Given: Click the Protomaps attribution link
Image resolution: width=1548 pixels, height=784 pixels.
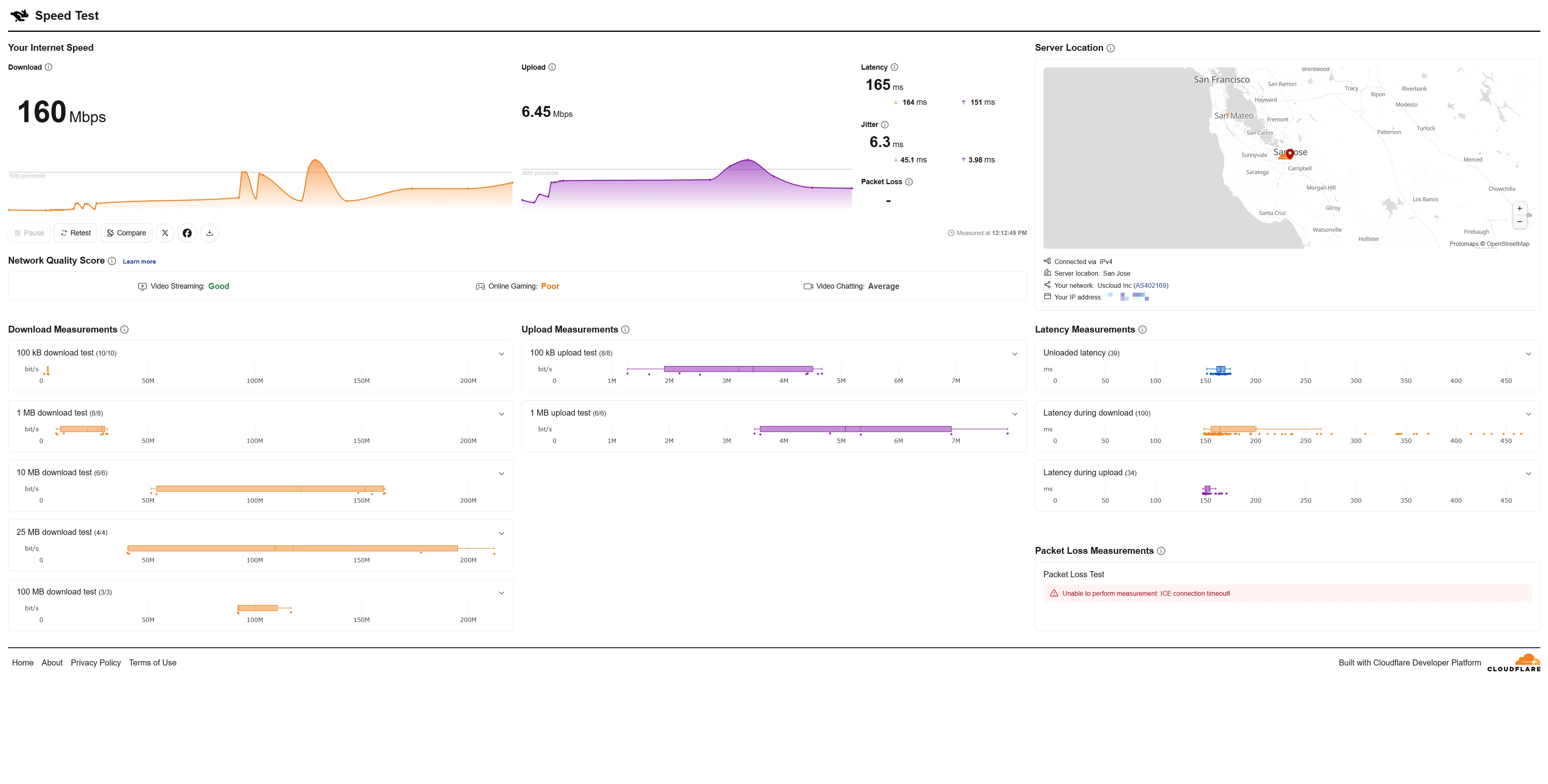Looking at the screenshot, I should click(1463, 244).
